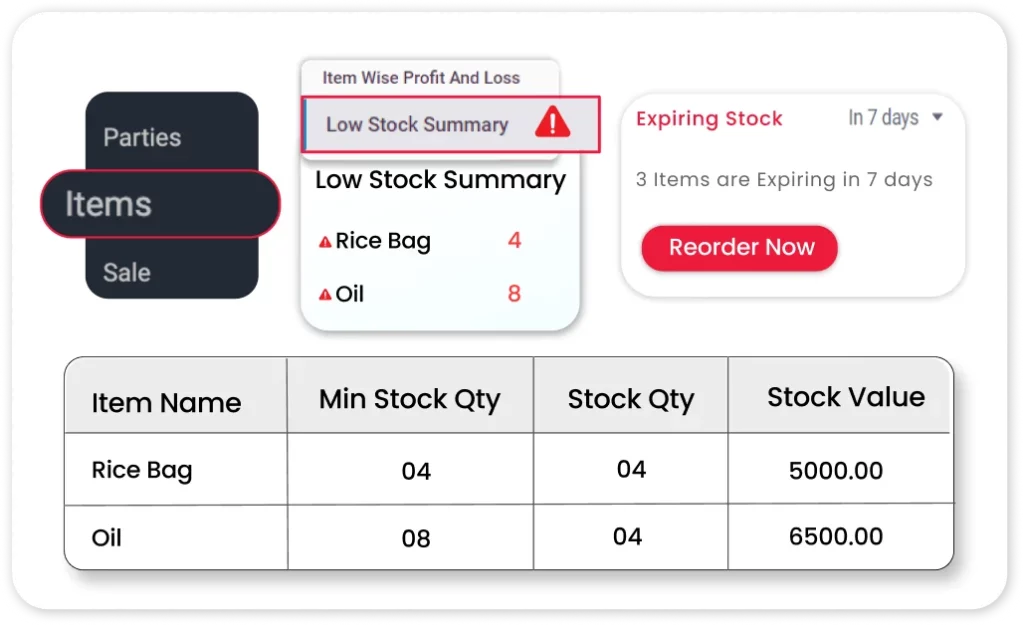Click the Min Stock Qty column header
This screenshot has width=1024, height=626.
pyautogui.click(x=409, y=400)
